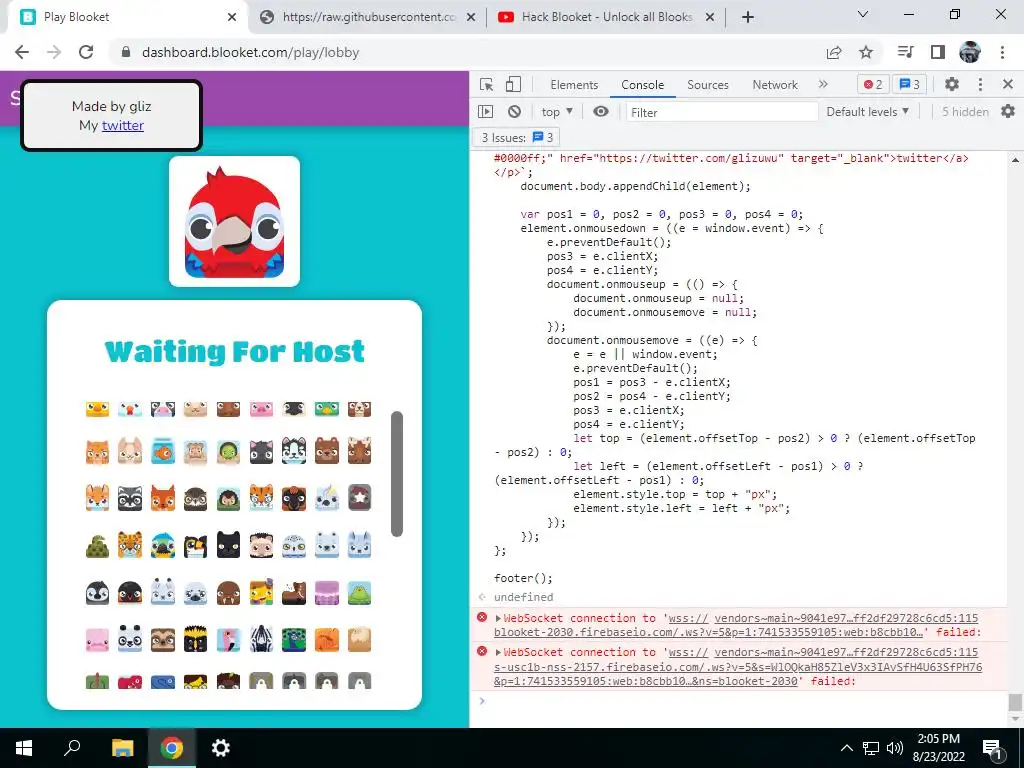Reload the Blooket lobby page
The image size is (1024, 768).
click(86, 52)
